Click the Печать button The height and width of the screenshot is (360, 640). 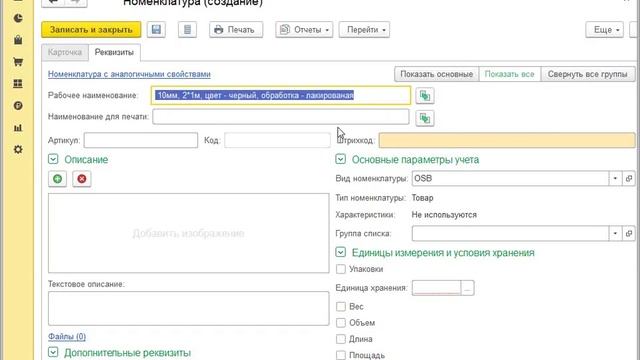[x=236, y=30]
